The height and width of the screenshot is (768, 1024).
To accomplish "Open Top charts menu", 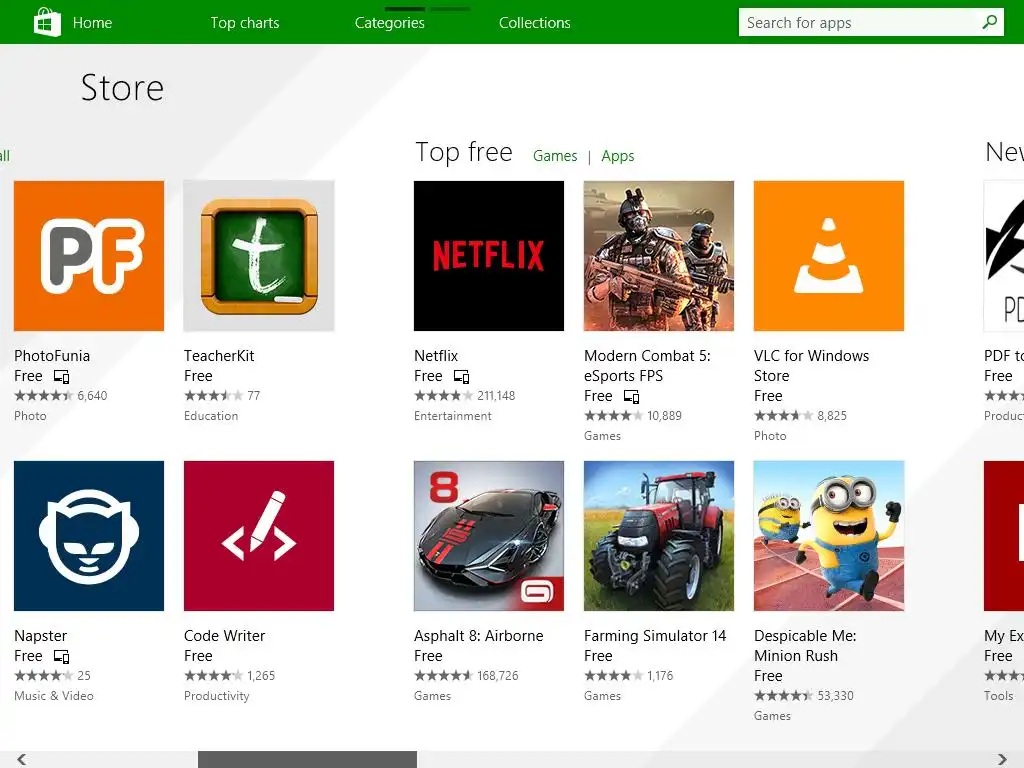I will 245,23.
